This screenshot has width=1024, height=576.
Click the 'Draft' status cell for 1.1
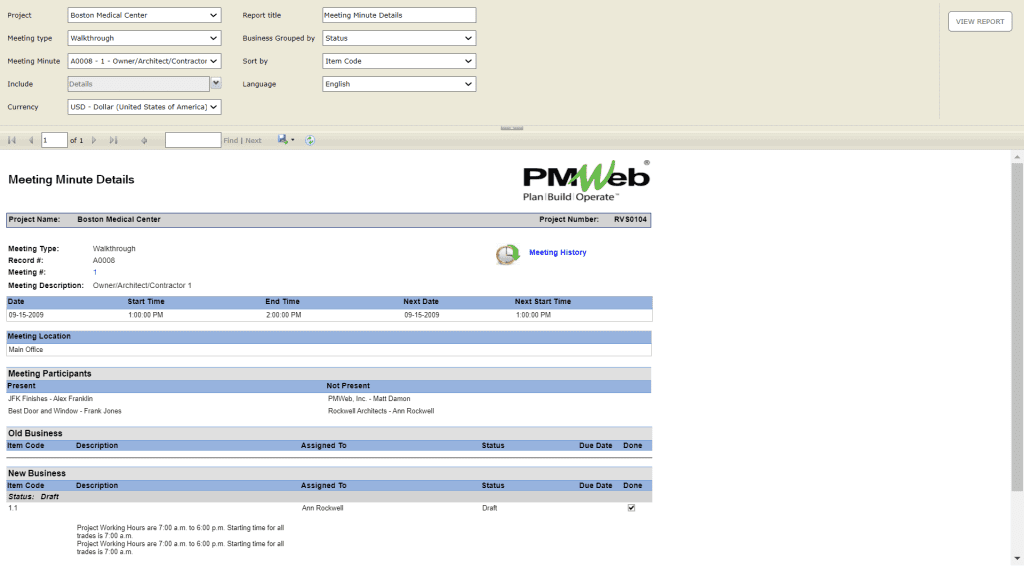coord(490,508)
